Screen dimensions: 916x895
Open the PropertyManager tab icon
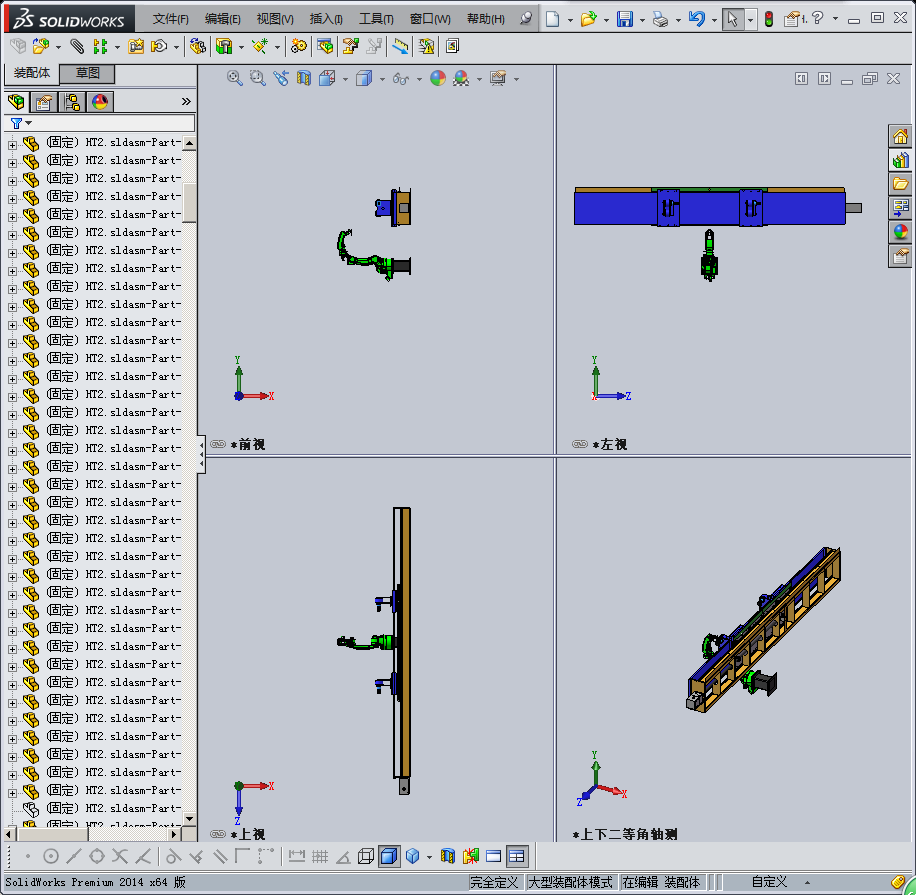[x=44, y=101]
